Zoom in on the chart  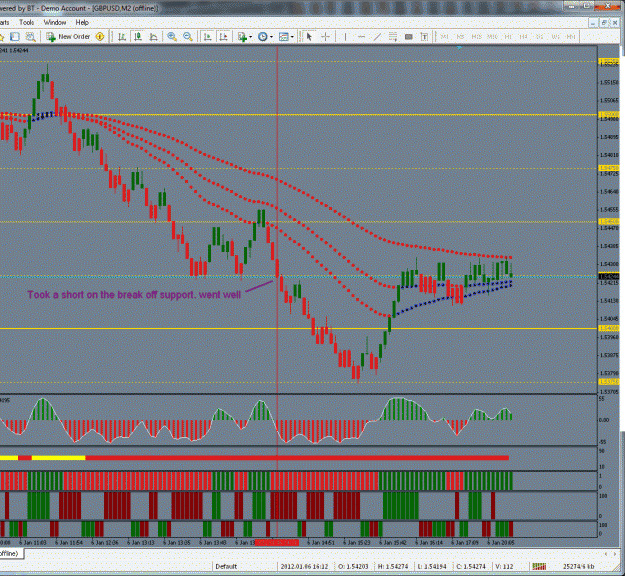tap(172, 37)
